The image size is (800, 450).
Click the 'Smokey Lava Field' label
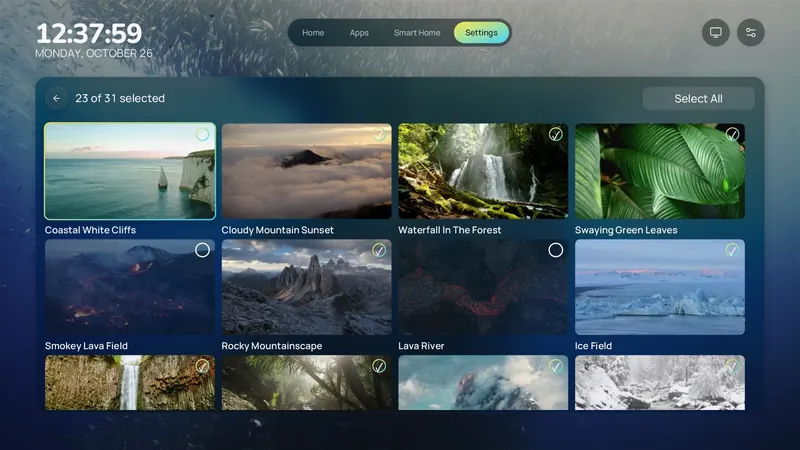click(86, 346)
